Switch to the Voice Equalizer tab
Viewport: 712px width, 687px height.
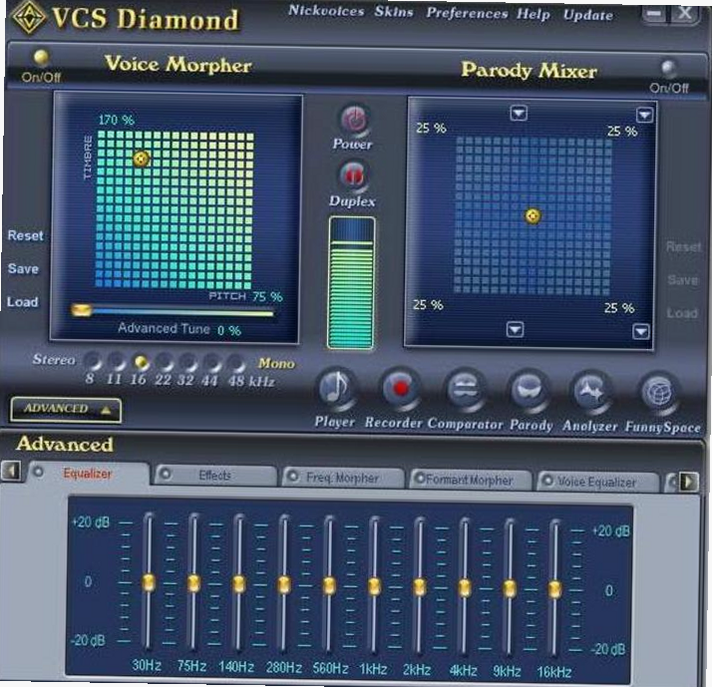point(598,482)
